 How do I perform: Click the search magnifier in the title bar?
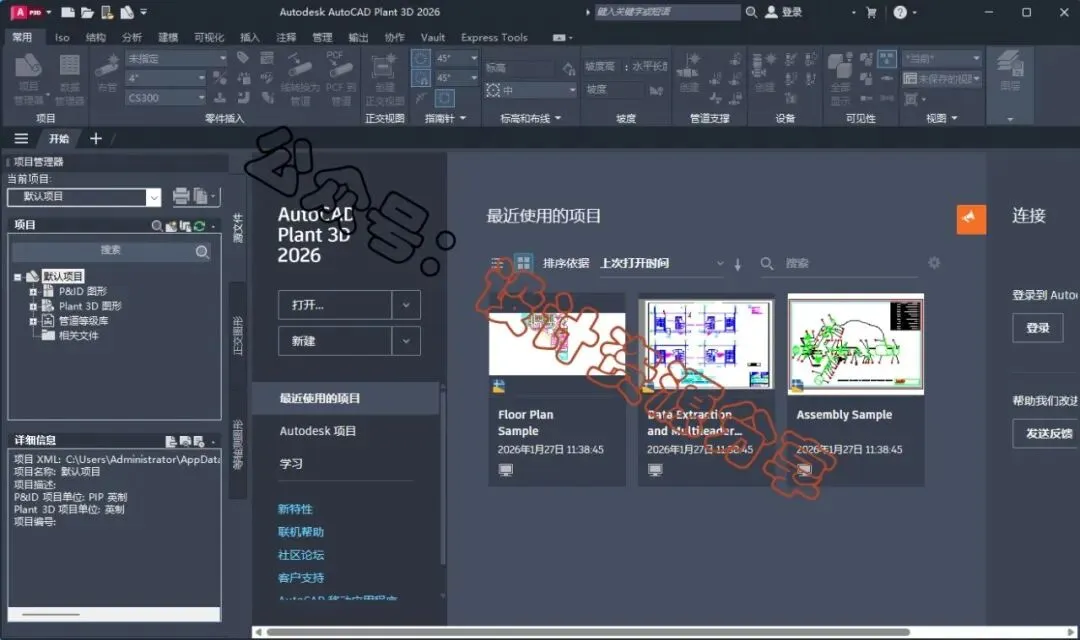[x=751, y=12]
